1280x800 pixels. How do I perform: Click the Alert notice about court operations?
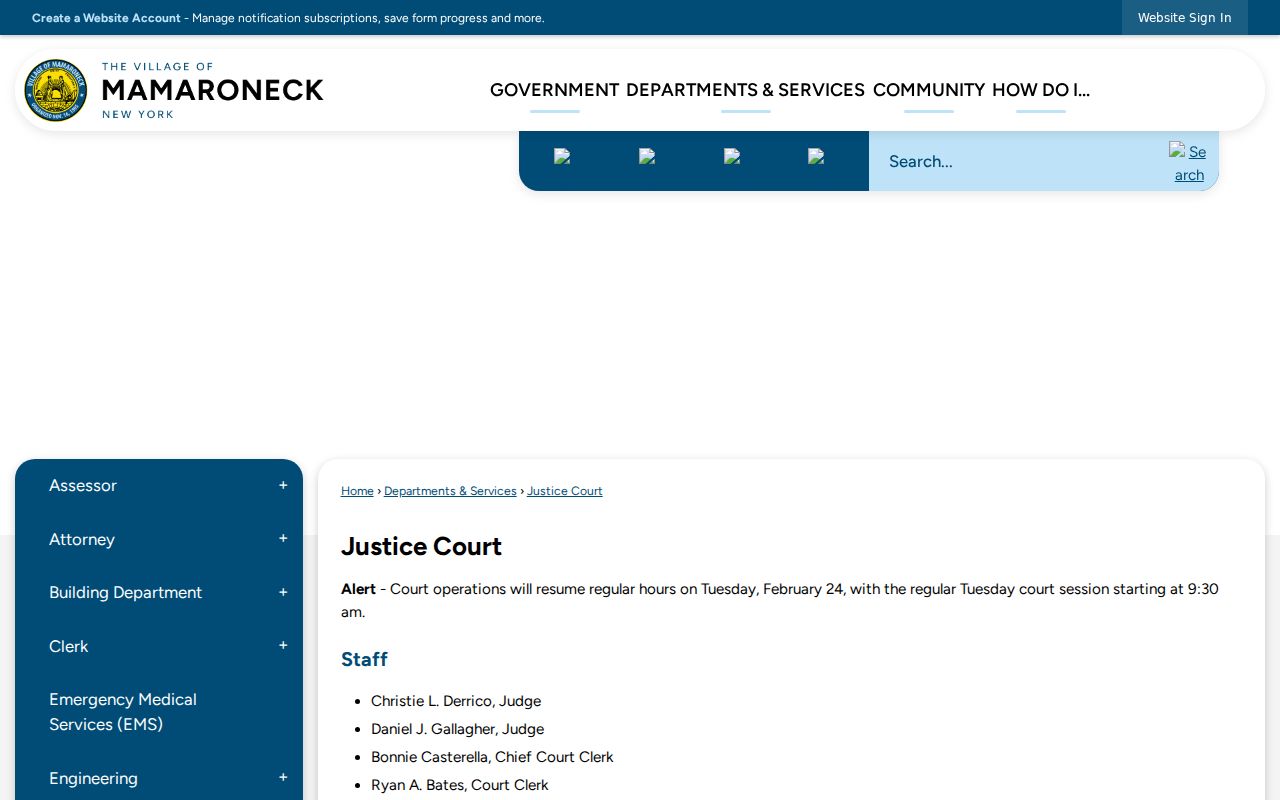pos(780,600)
